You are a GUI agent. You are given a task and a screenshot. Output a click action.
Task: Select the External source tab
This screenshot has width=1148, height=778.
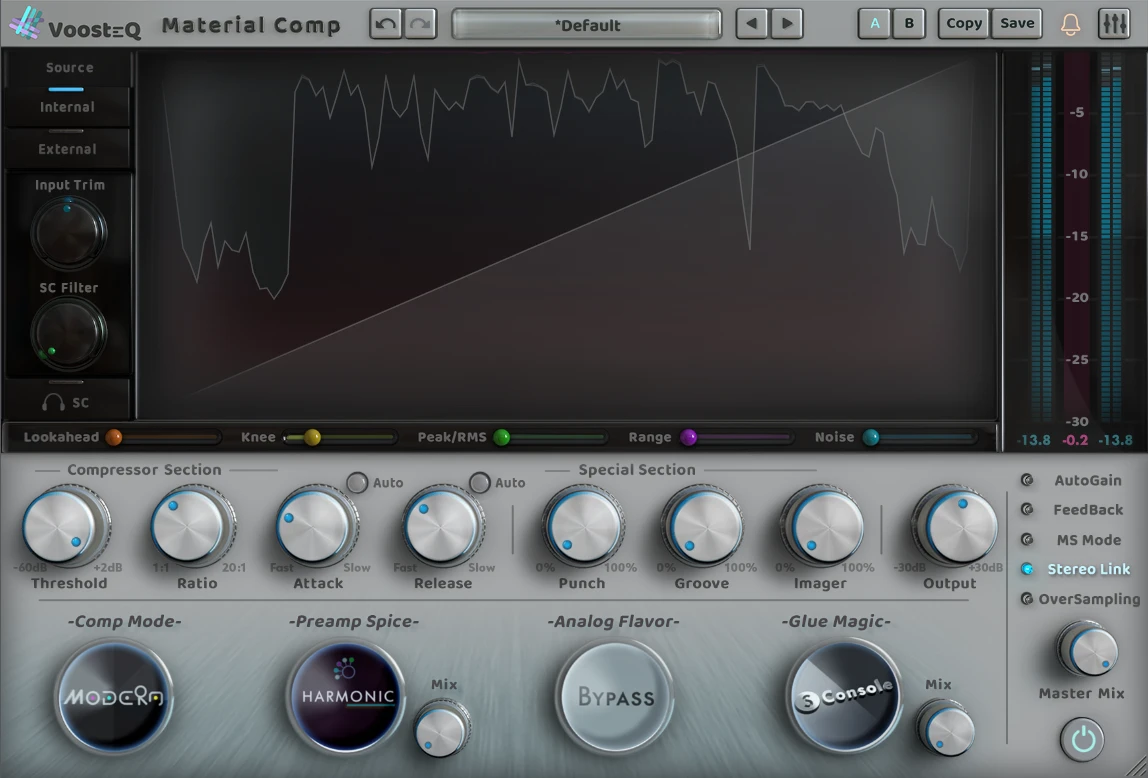[67, 149]
